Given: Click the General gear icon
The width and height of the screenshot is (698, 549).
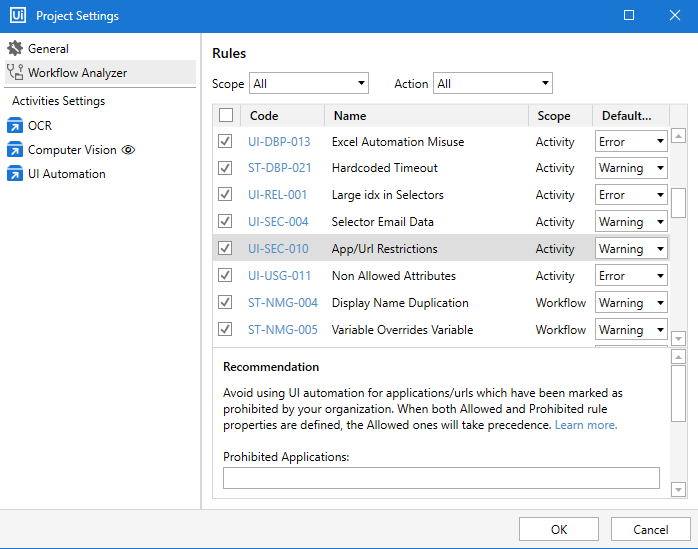Looking at the screenshot, I should pyautogui.click(x=15, y=48).
